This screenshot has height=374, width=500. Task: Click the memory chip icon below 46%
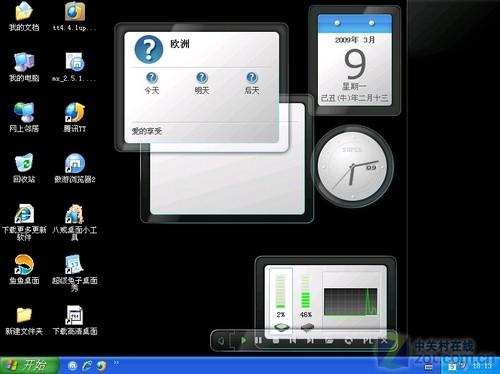coord(307,327)
